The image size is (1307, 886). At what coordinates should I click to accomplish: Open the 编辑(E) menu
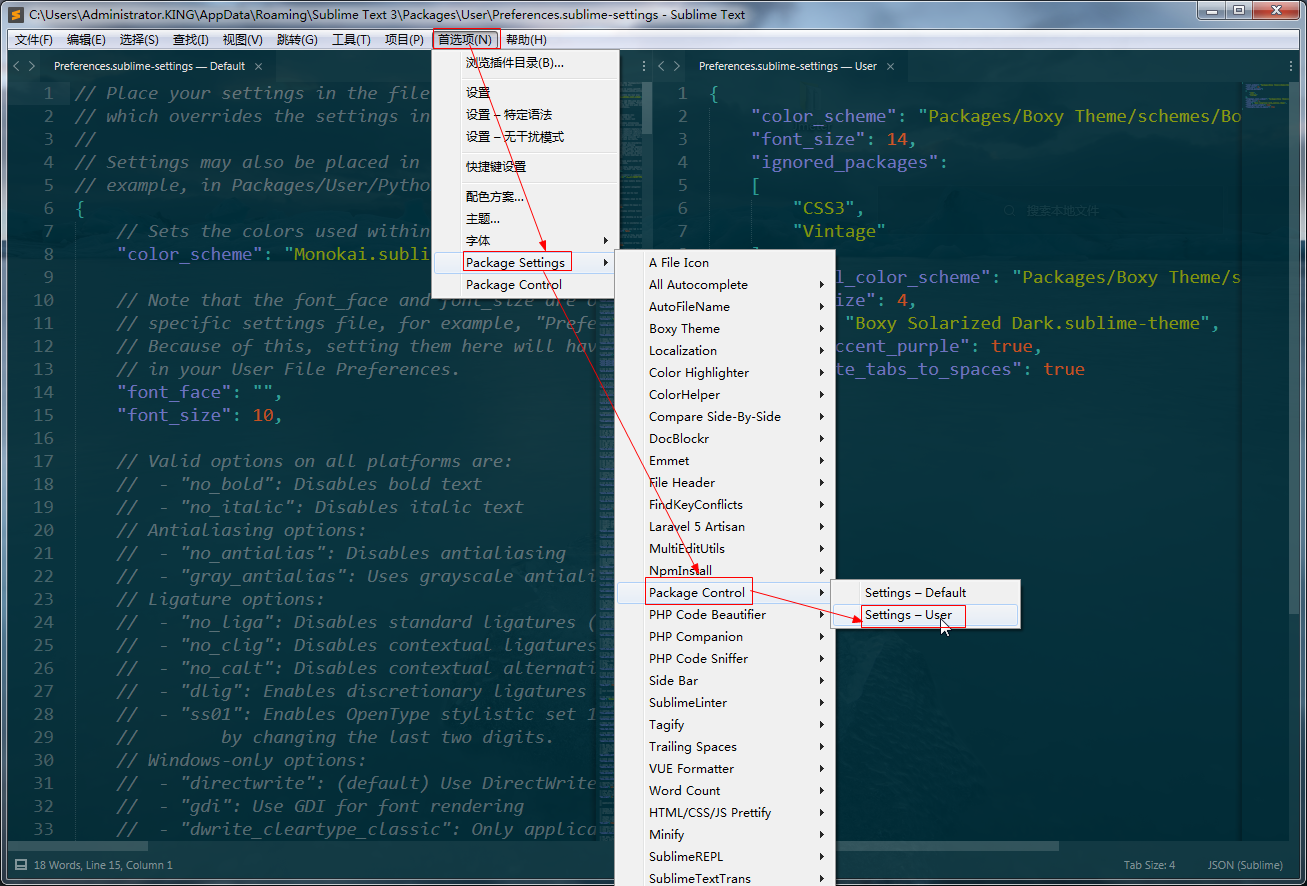pos(86,40)
